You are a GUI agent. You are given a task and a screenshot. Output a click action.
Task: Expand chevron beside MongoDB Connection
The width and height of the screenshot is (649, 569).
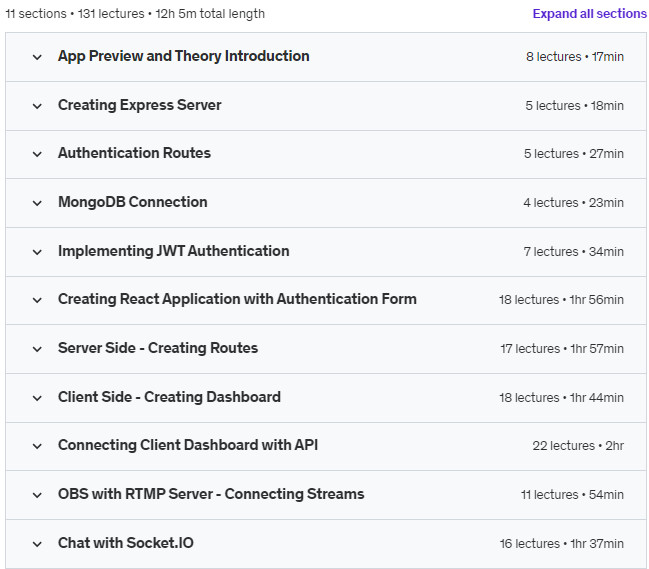click(37, 203)
